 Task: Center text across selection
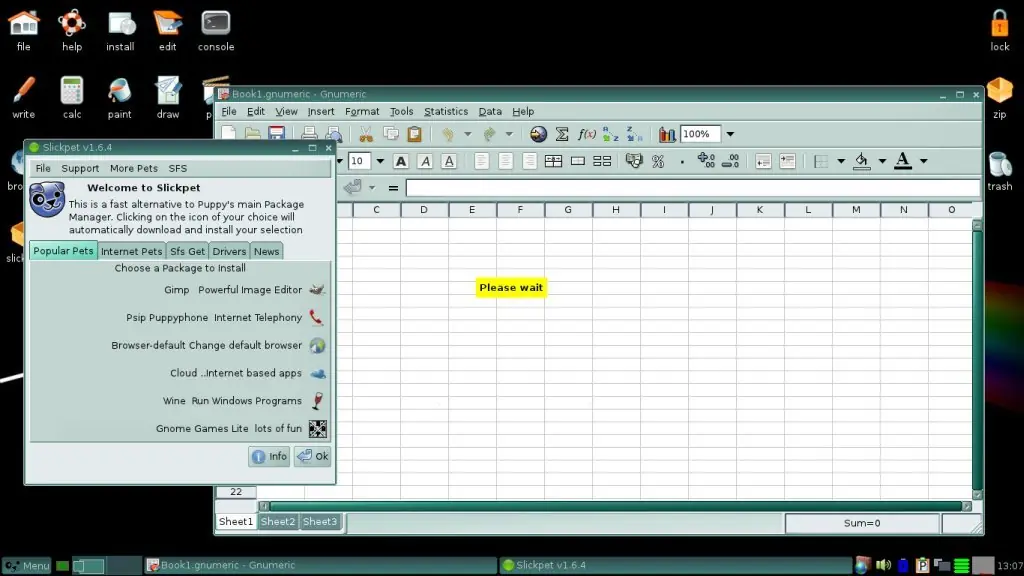pos(553,161)
